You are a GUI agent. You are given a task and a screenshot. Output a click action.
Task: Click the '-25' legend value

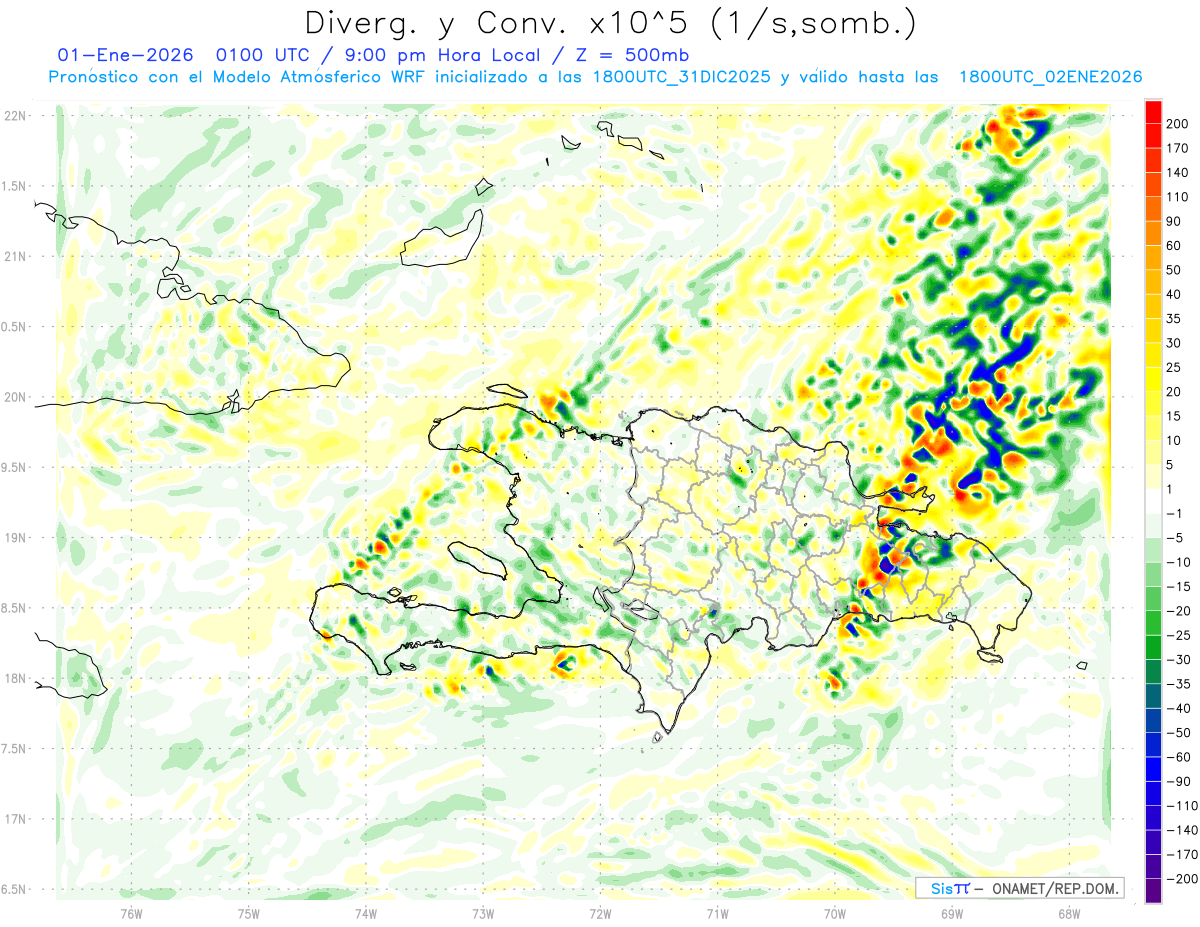coord(1177,636)
